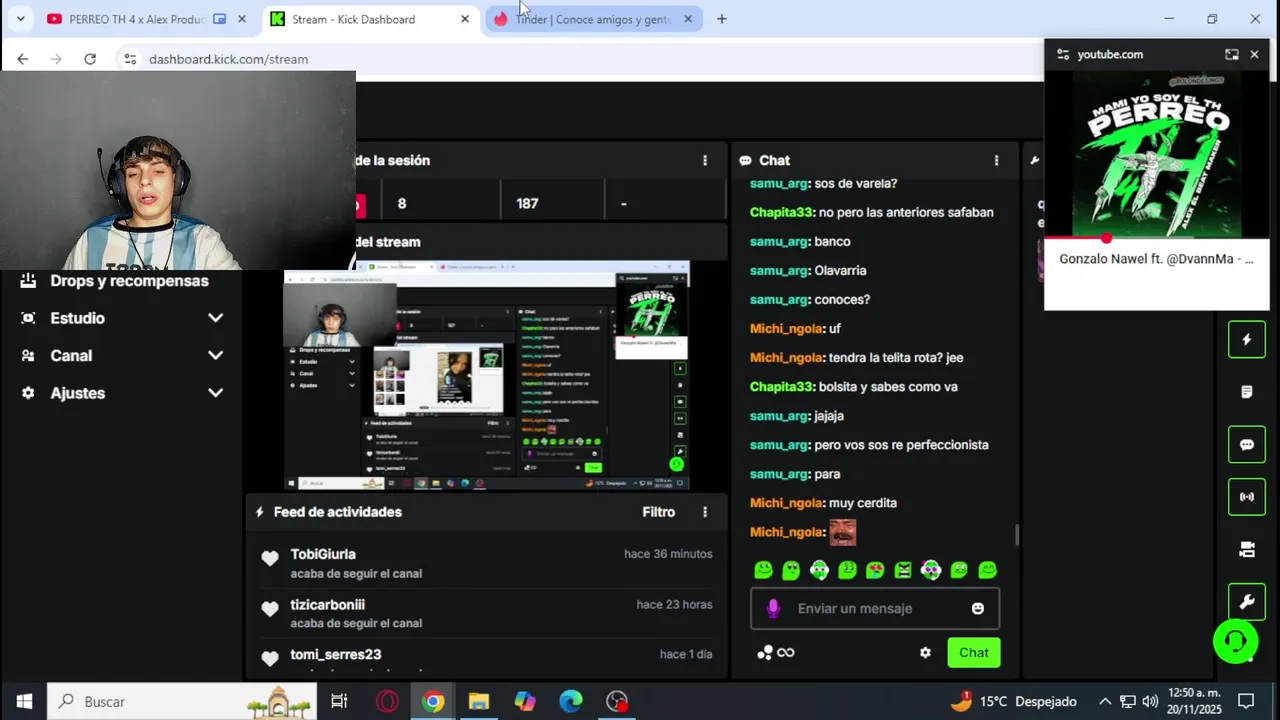
Task: Toggle the broadcast signal sidebar widget
Action: [x=1247, y=496]
